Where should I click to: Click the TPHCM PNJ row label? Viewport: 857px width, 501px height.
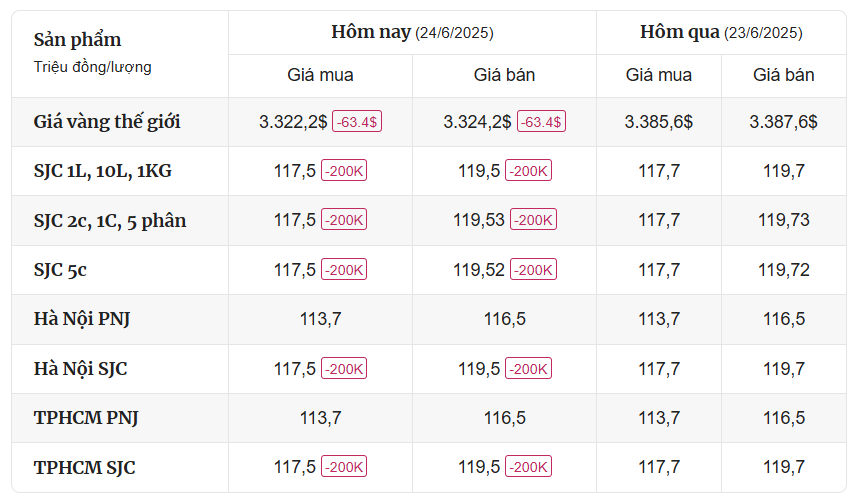coord(86,418)
